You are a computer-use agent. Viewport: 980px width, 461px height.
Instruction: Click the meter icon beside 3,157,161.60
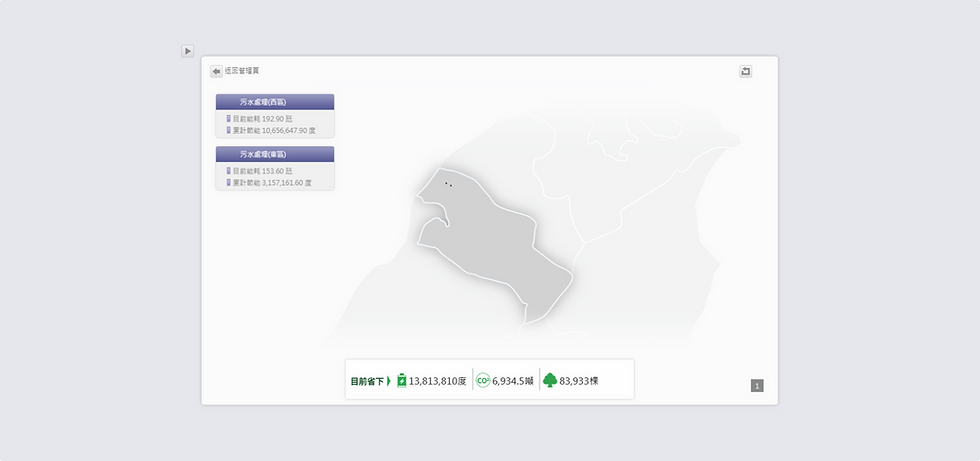coord(229,182)
